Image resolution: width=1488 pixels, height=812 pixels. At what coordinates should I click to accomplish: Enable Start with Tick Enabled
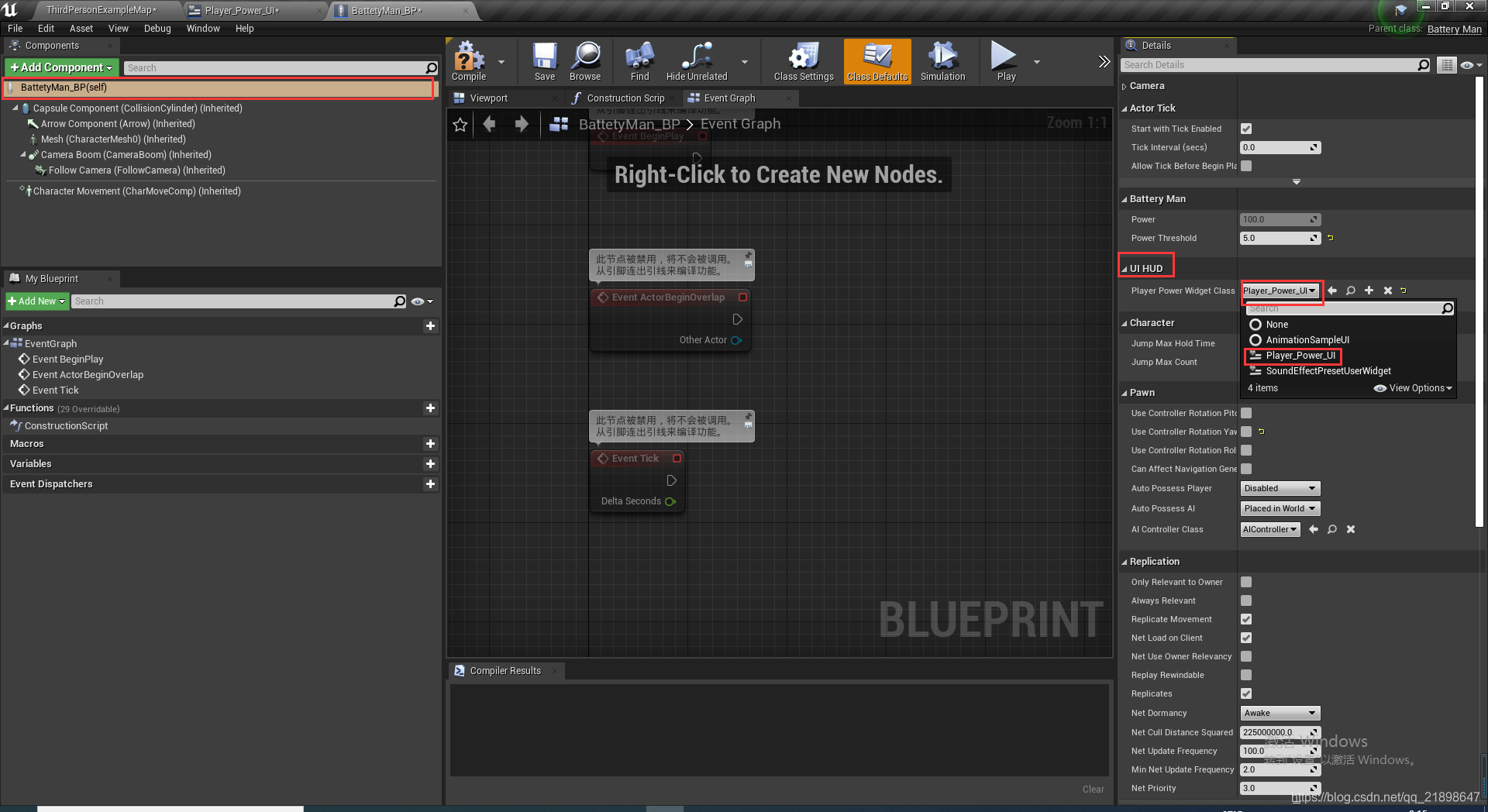(1245, 129)
